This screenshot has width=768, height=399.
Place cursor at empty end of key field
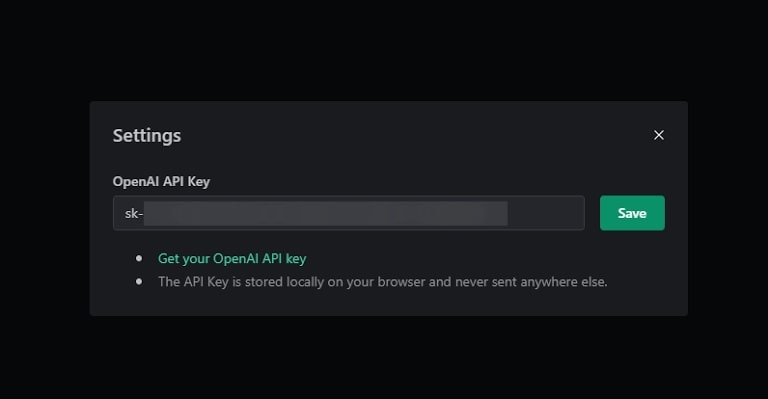545,213
